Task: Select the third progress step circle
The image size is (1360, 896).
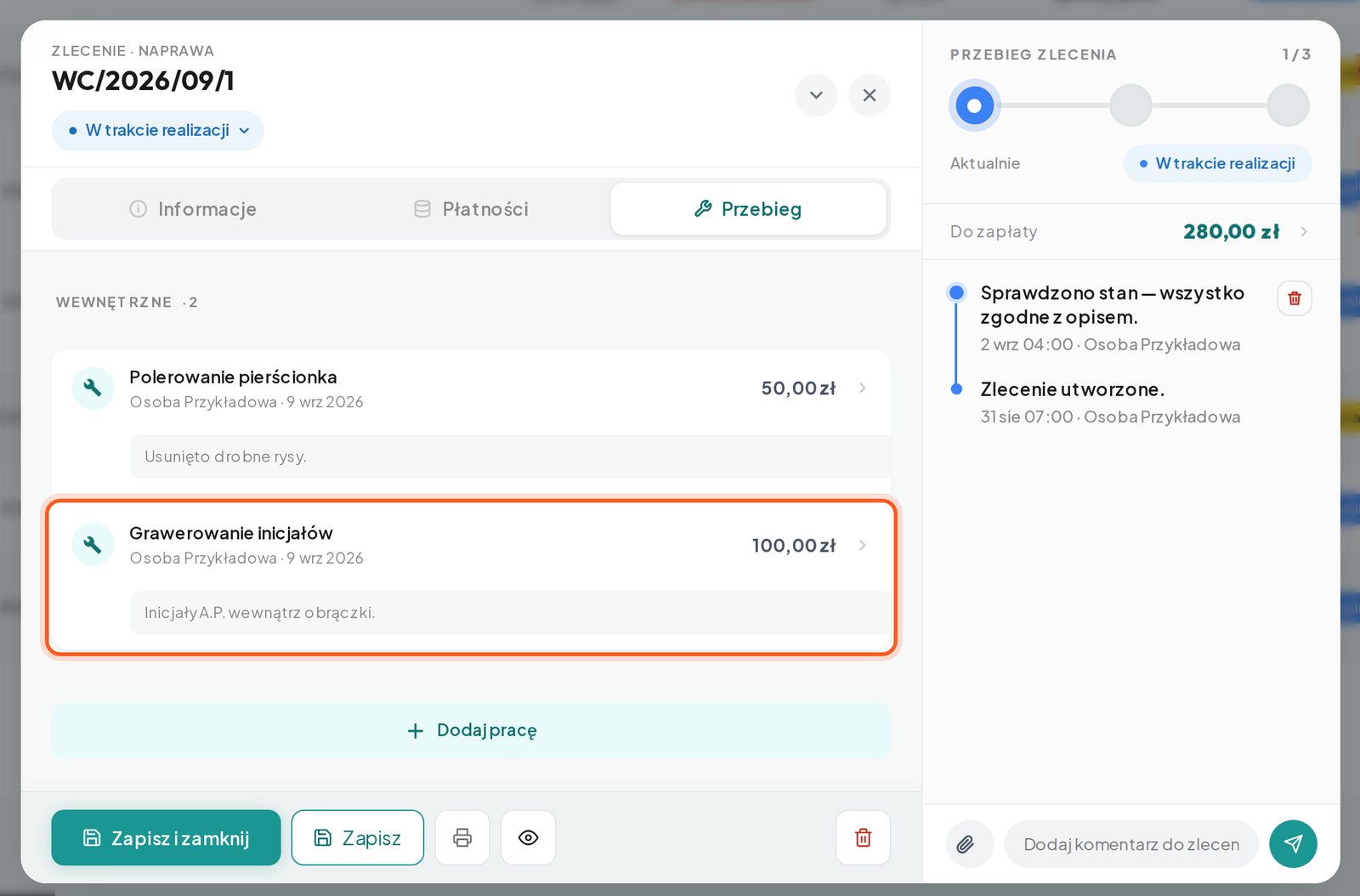Action: coord(1288,105)
